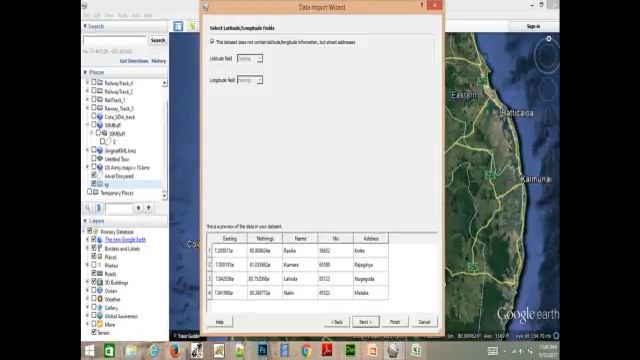Enable the Weather layer checkbox
Viewport: 640px width, 360px height.
tap(94, 299)
